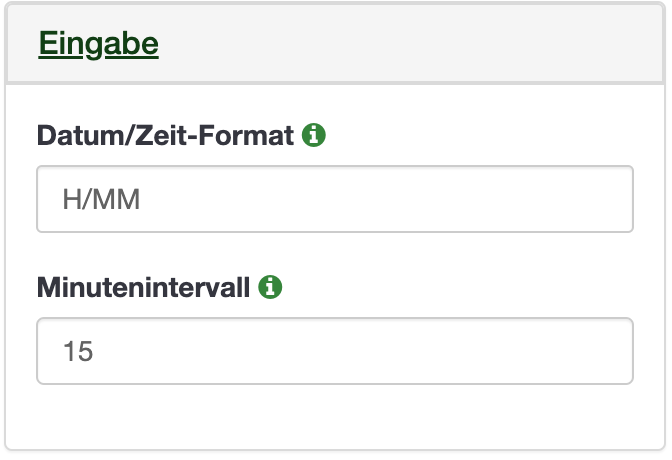This screenshot has width=672, height=460.
Task: Place cursor on the 15 value
Action: 78,351
